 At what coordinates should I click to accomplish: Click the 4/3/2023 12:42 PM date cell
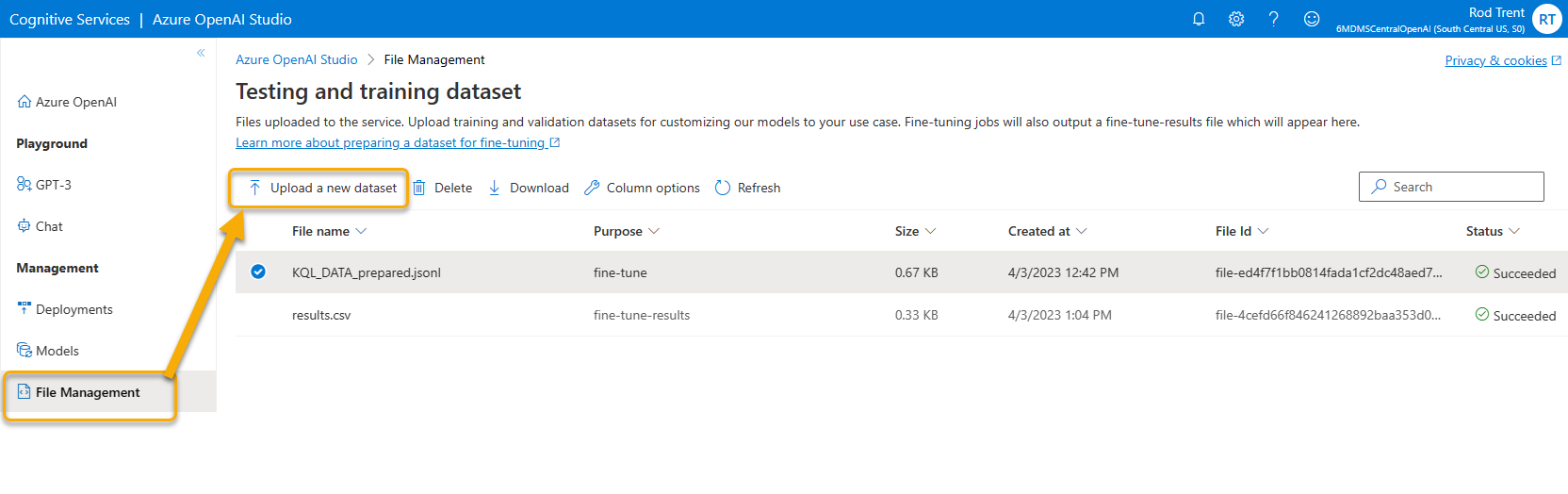click(x=1064, y=272)
